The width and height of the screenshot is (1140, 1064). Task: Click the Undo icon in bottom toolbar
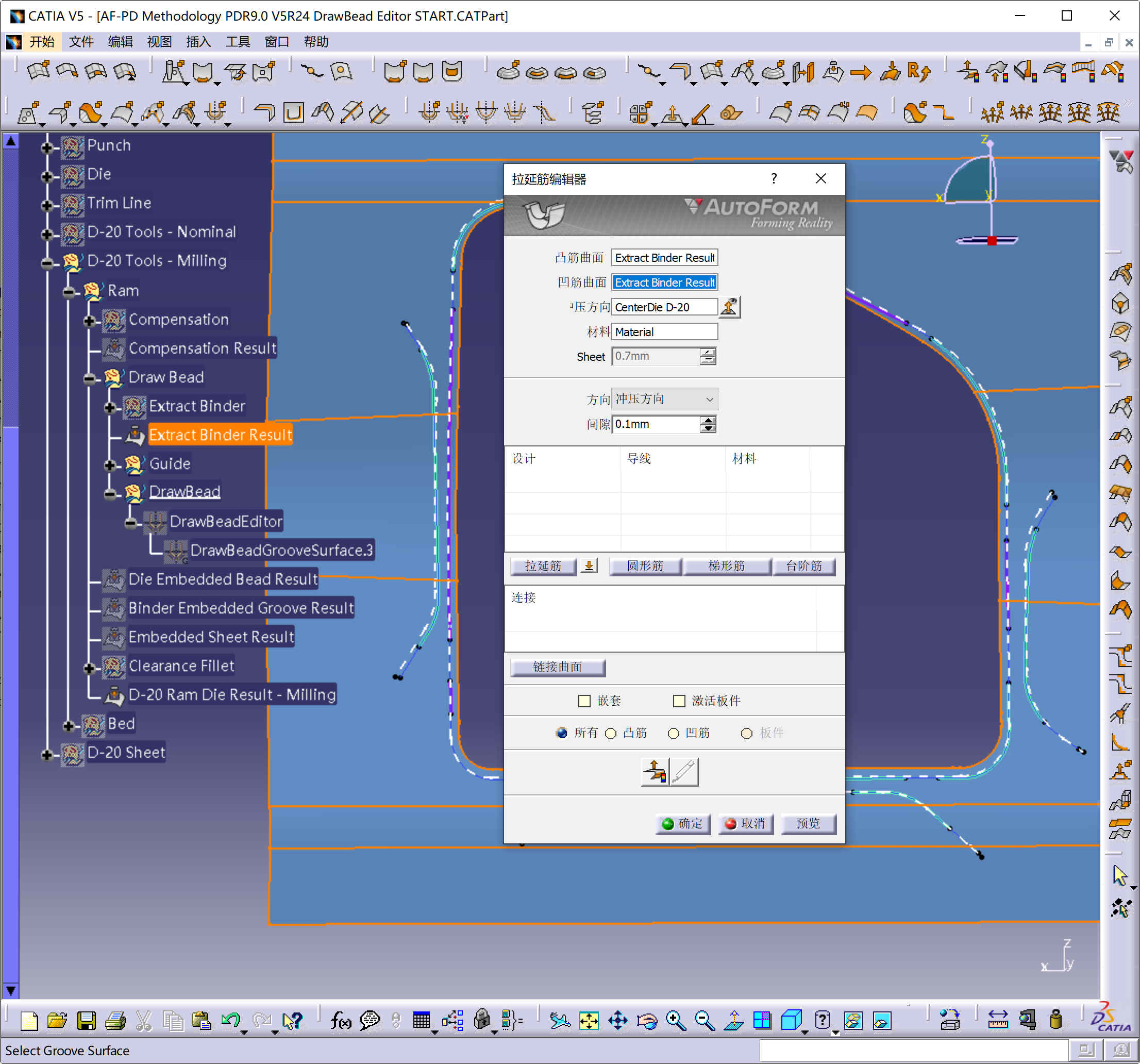pyautogui.click(x=230, y=1020)
